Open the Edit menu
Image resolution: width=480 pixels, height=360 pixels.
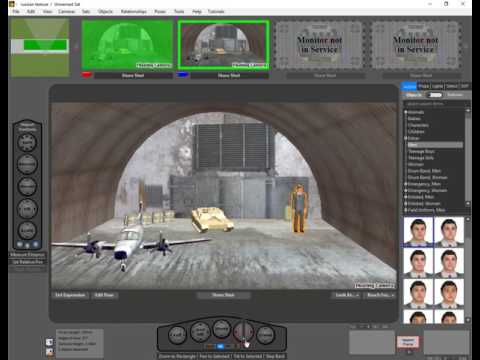tap(31, 12)
